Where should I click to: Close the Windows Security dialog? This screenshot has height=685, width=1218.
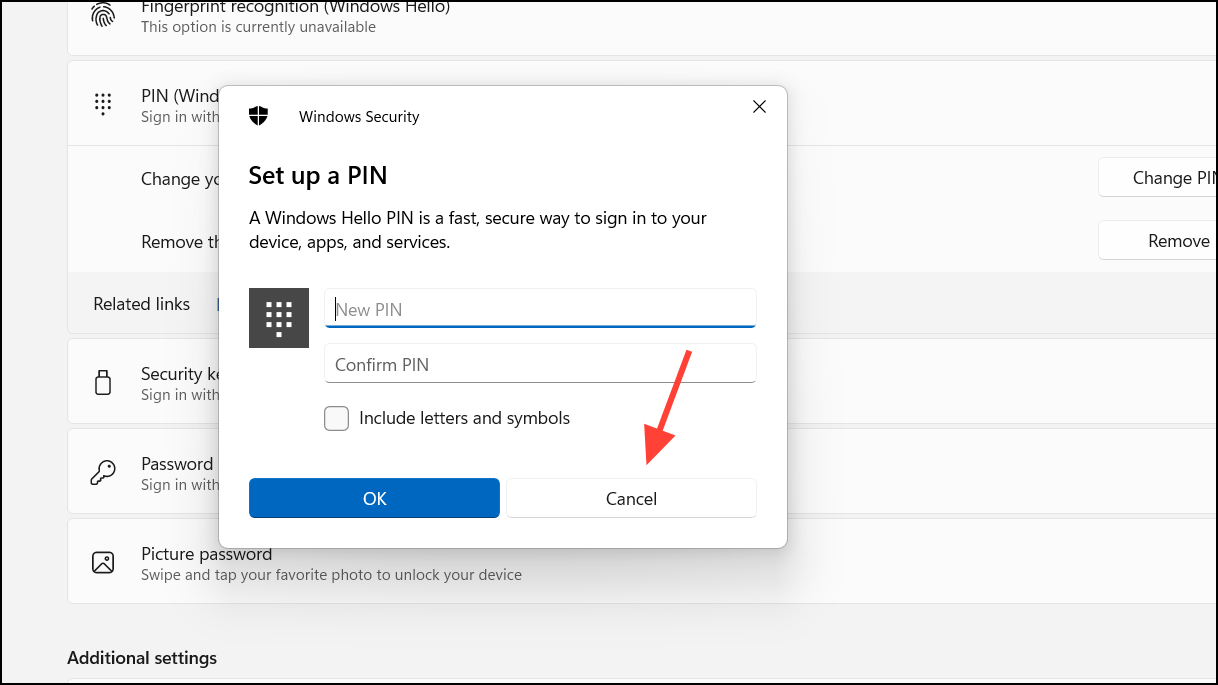759,106
